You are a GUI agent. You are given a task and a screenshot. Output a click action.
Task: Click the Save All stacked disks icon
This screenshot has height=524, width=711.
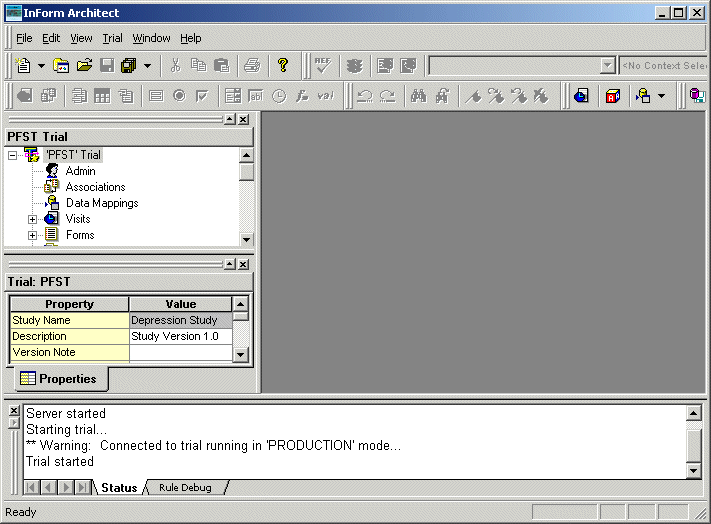[129, 66]
